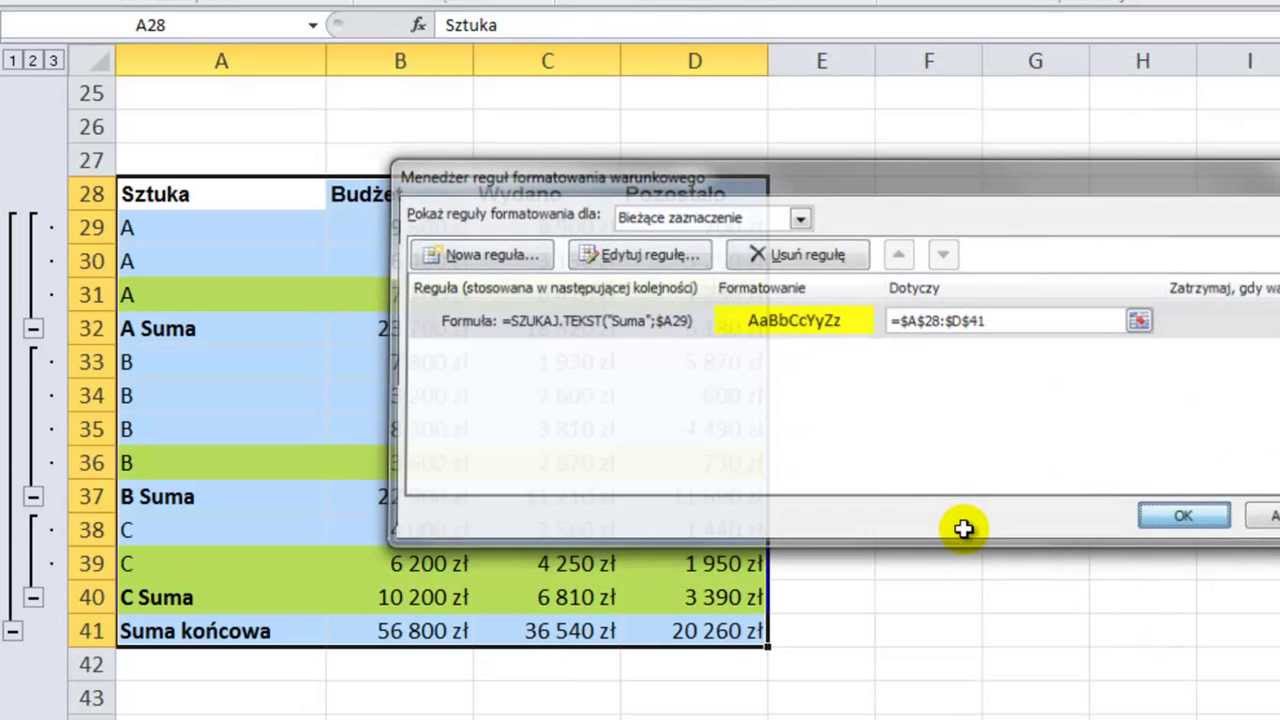
Task: Select column B header
Action: 400,61
